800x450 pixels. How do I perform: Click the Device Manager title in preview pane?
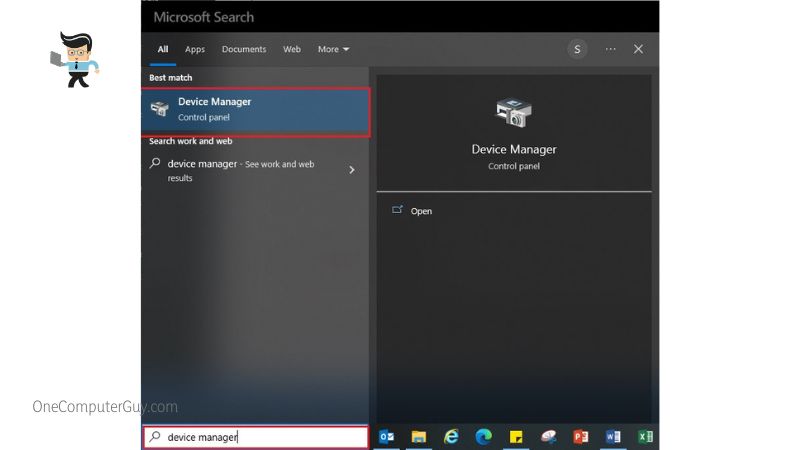514,149
